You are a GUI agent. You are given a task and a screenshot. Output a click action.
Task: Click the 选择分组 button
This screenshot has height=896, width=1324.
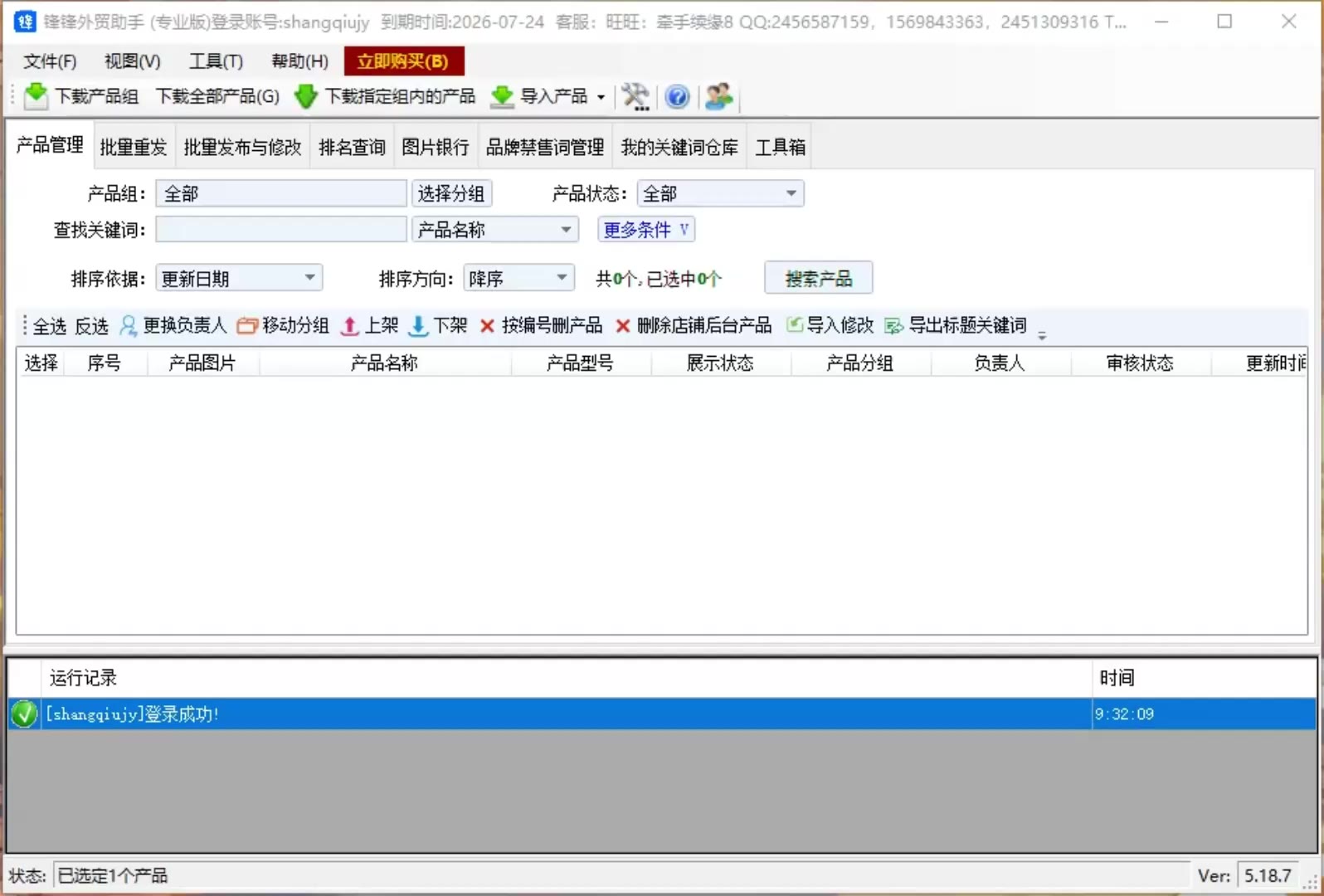pyautogui.click(x=451, y=193)
